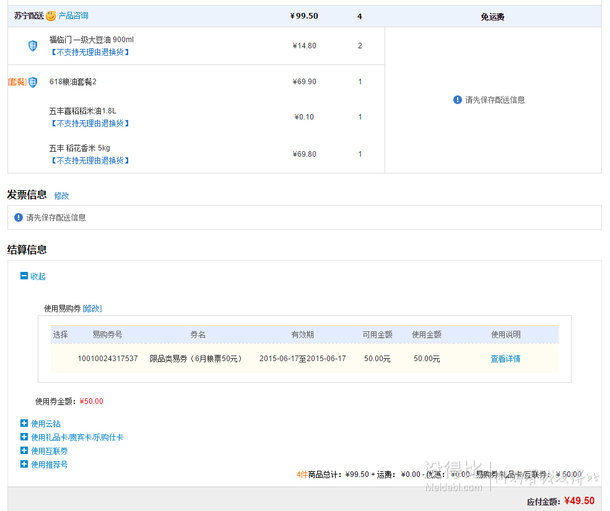Click the order subtotal ¥99.50 in header
This screenshot has width=610, height=511.
[x=304, y=16]
